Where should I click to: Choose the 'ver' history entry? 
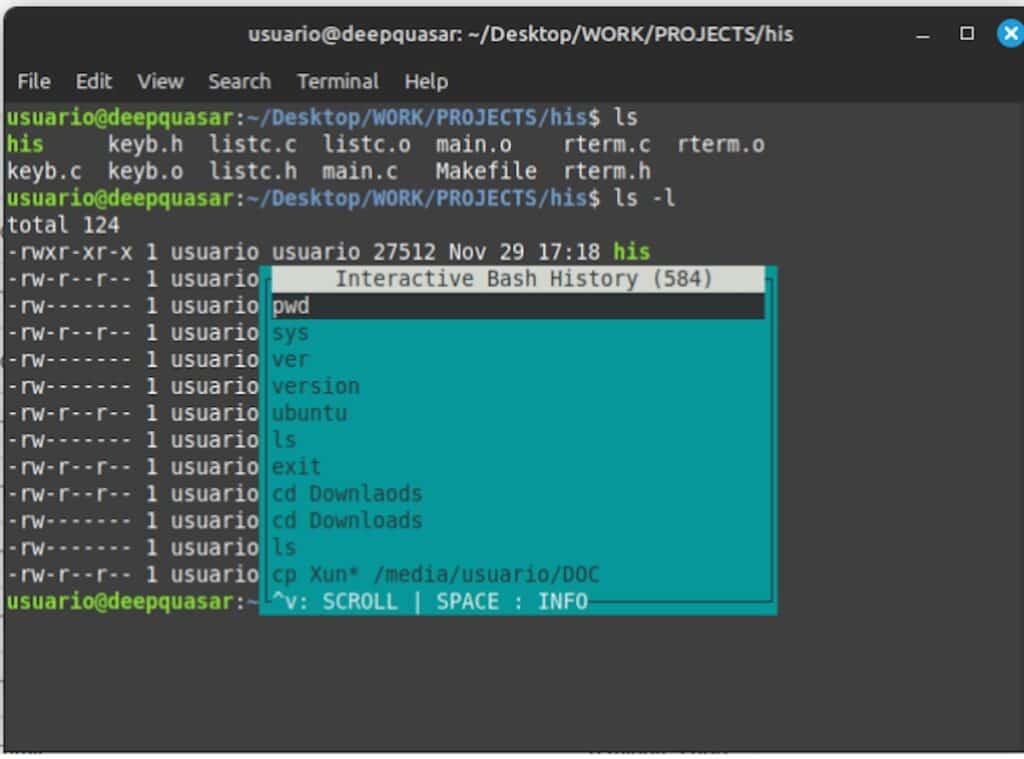[x=291, y=360]
